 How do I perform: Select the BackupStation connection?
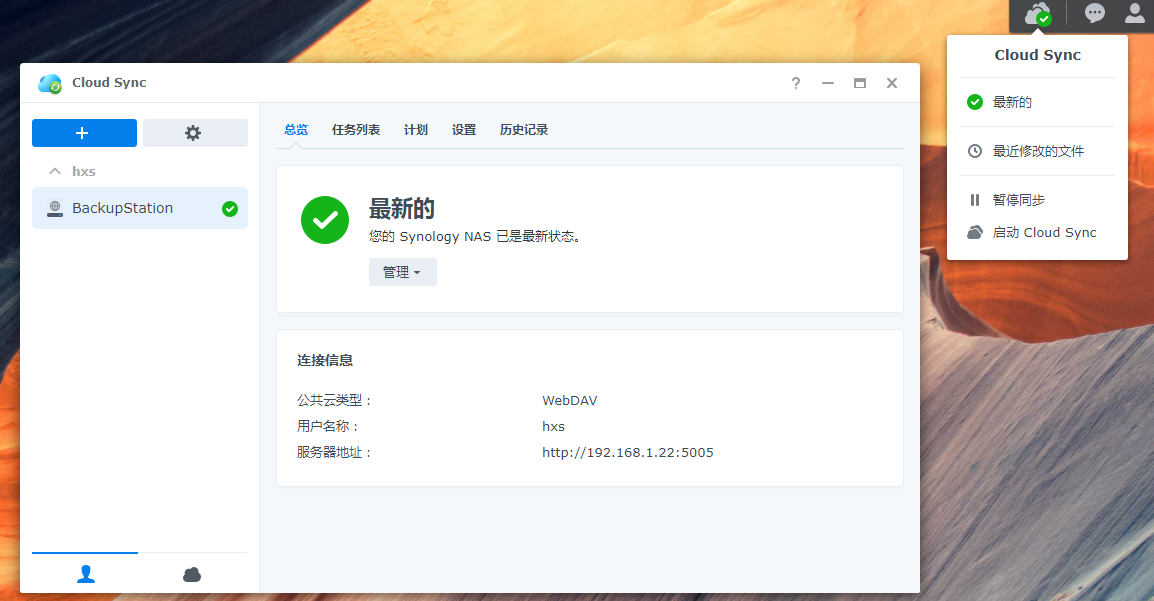[x=140, y=208]
